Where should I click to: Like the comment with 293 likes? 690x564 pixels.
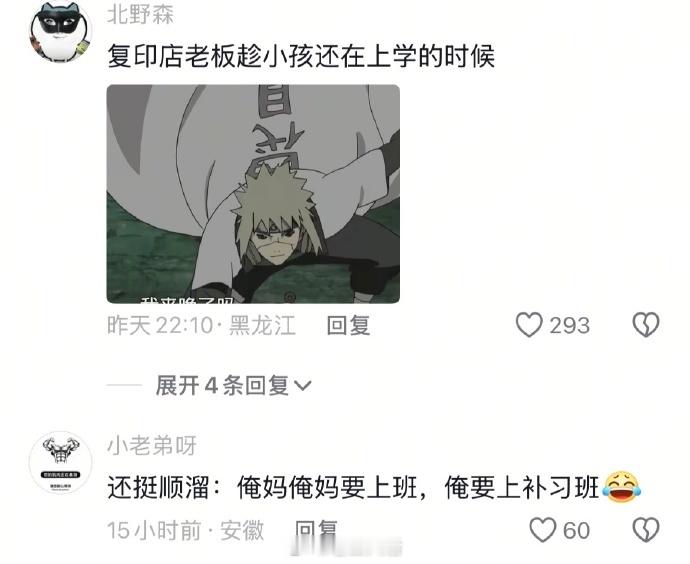pyautogui.click(x=529, y=325)
